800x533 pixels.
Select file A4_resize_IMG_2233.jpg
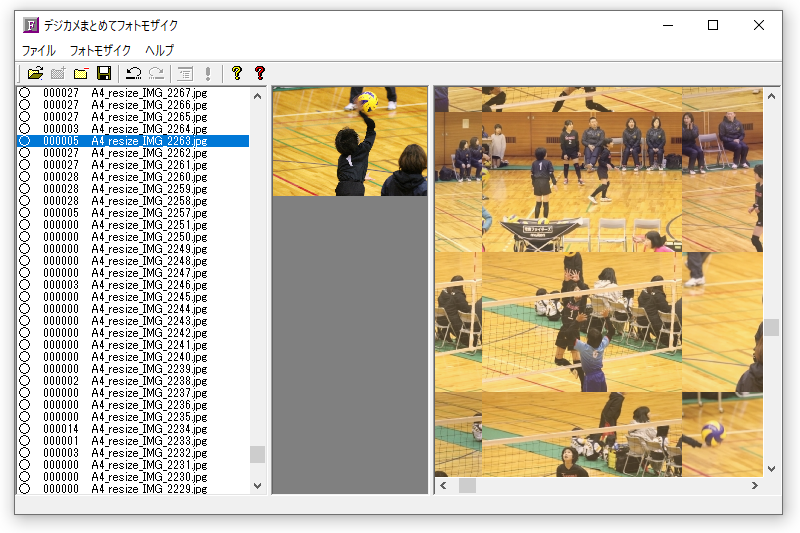pos(149,440)
